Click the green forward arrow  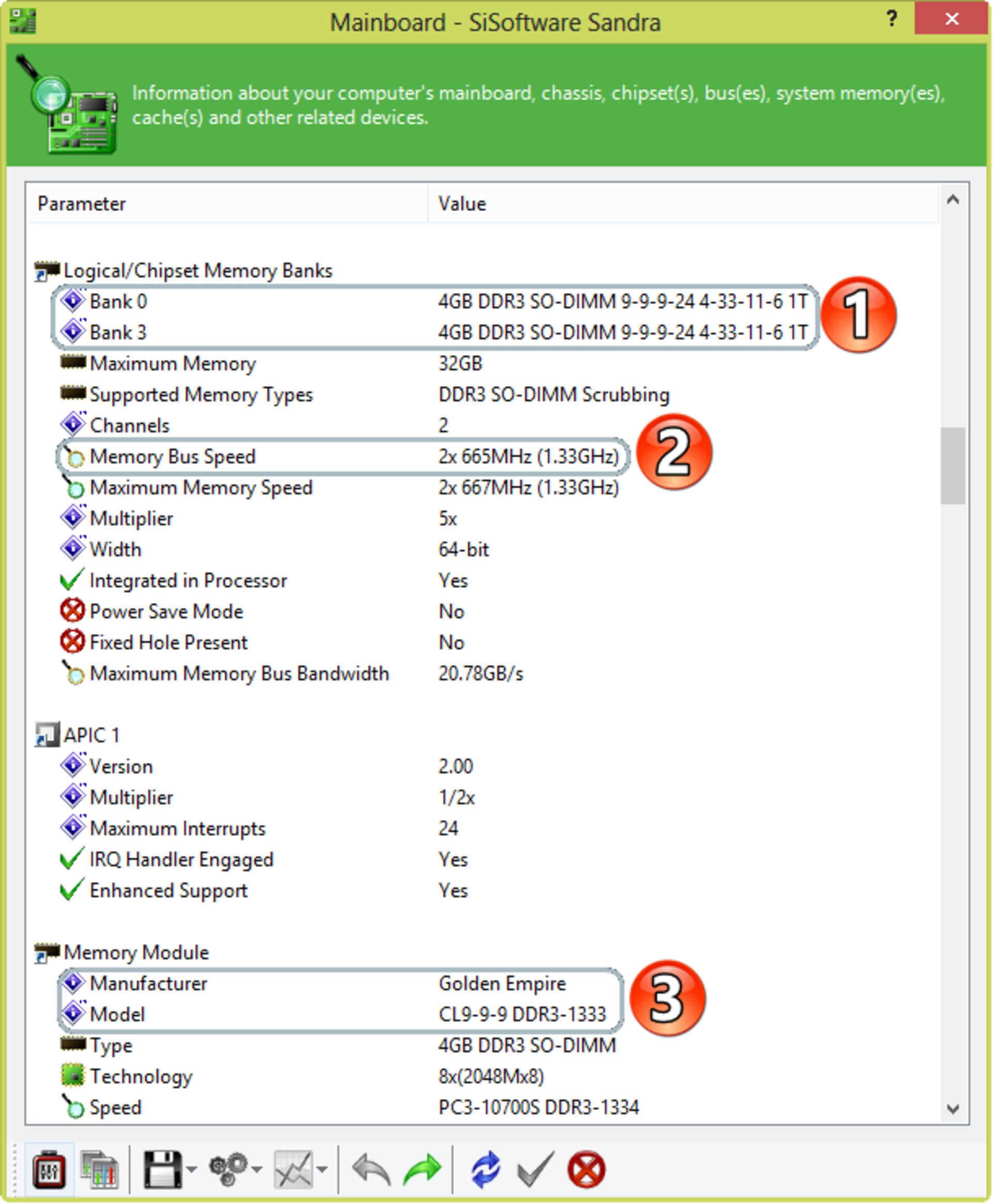click(x=422, y=1169)
